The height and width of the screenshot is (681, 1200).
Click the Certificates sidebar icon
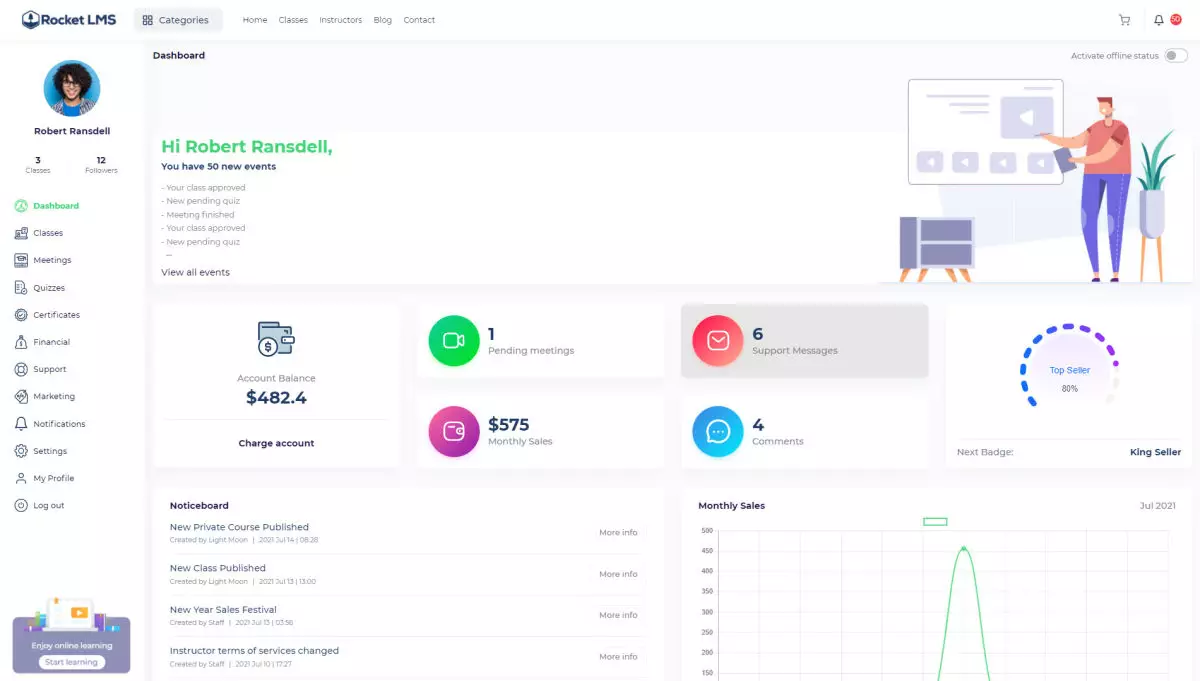(21, 315)
